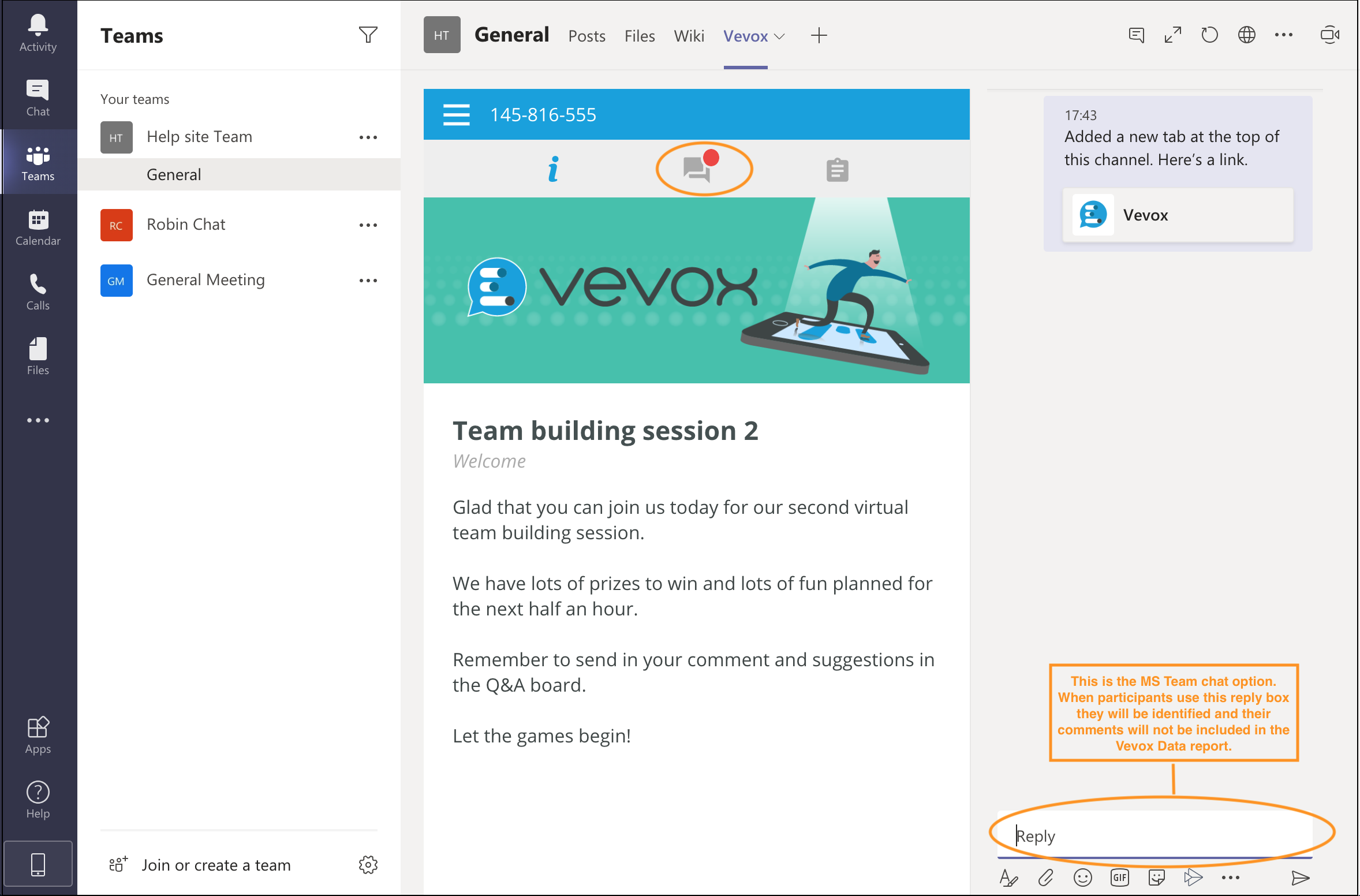This screenshot has width=1360, height=896.
Task: Send the reply message
Action: (1300, 878)
